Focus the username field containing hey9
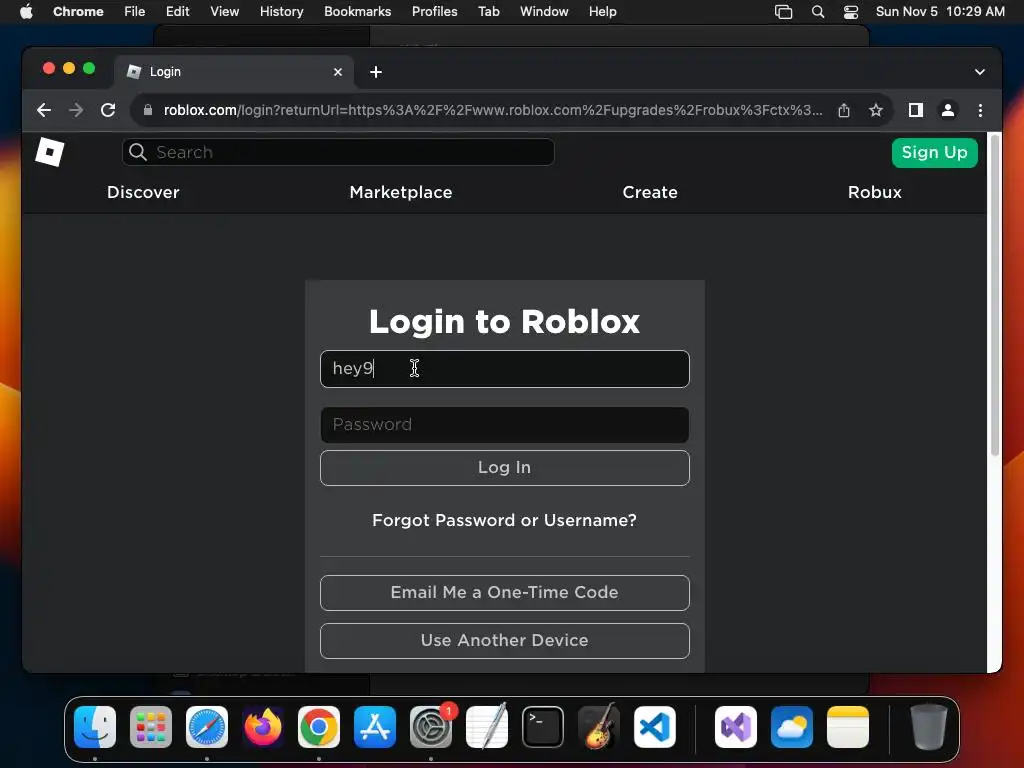The height and width of the screenshot is (768, 1024). (505, 369)
